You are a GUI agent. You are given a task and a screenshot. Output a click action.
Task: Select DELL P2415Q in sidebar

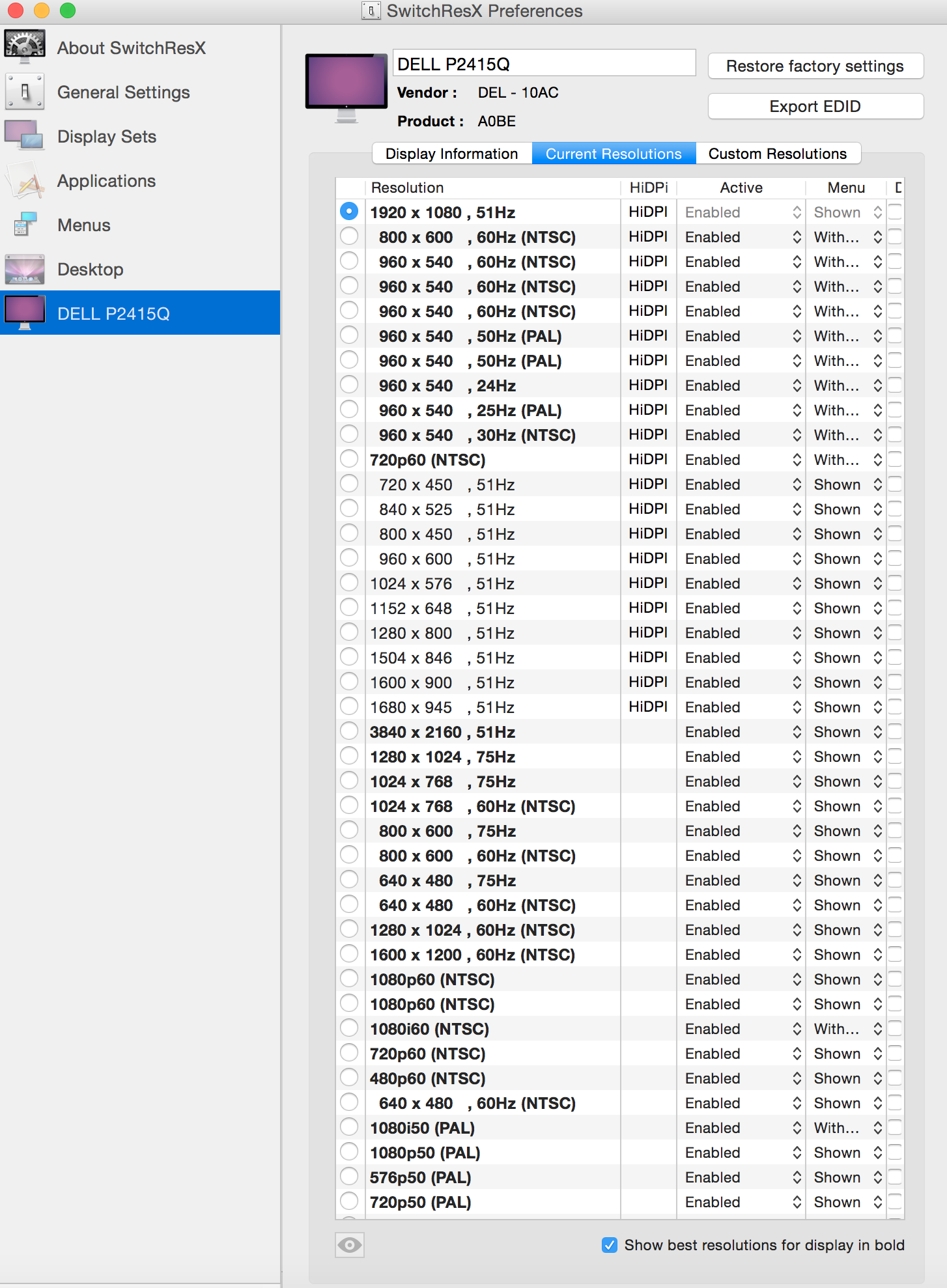coord(140,313)
